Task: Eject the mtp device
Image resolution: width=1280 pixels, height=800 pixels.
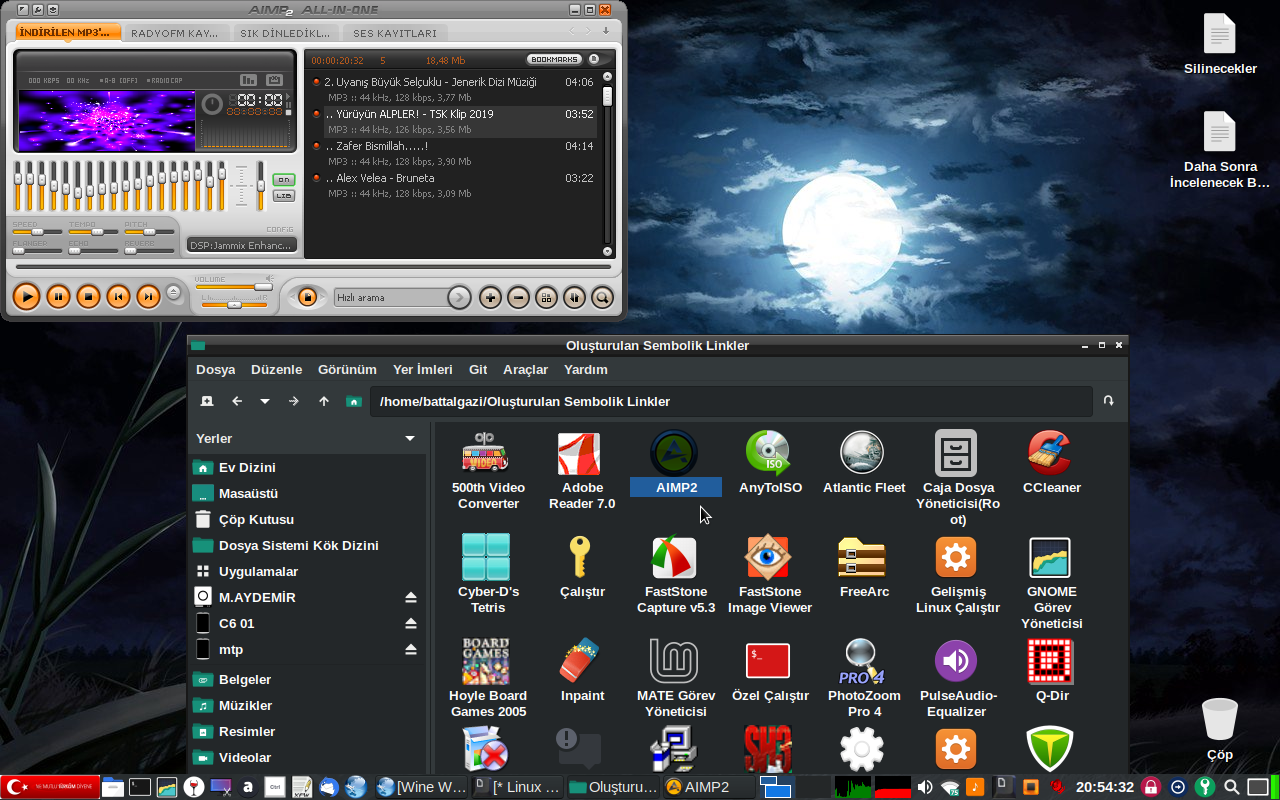Action: (x=410, y=649)
